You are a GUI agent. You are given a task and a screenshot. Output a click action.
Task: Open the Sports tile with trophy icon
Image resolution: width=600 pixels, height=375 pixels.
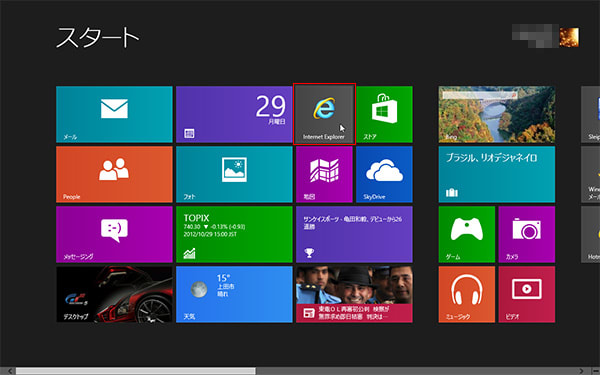[x=354, y=235]
